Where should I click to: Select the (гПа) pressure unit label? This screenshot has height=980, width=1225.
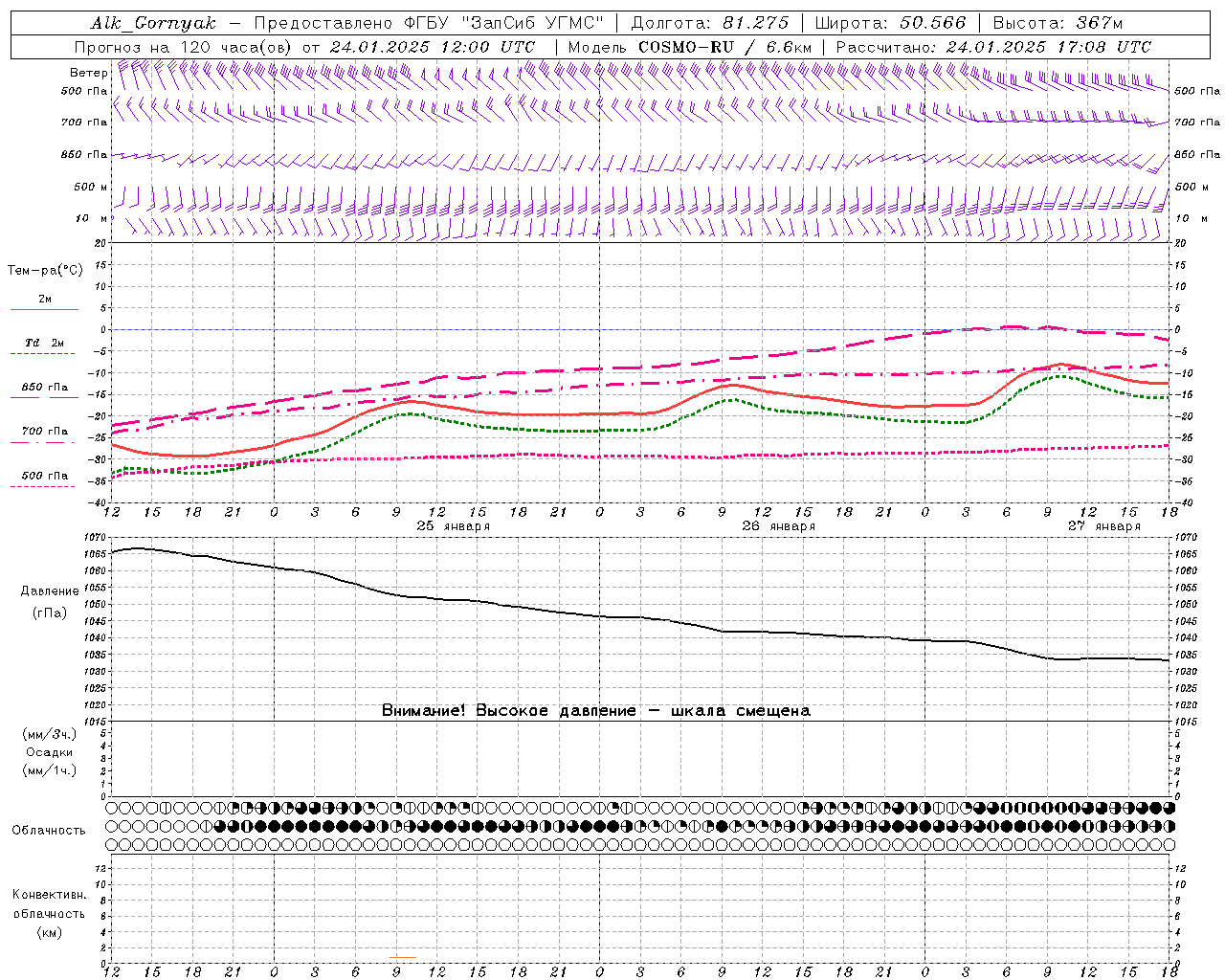click(x=50, y=612)
